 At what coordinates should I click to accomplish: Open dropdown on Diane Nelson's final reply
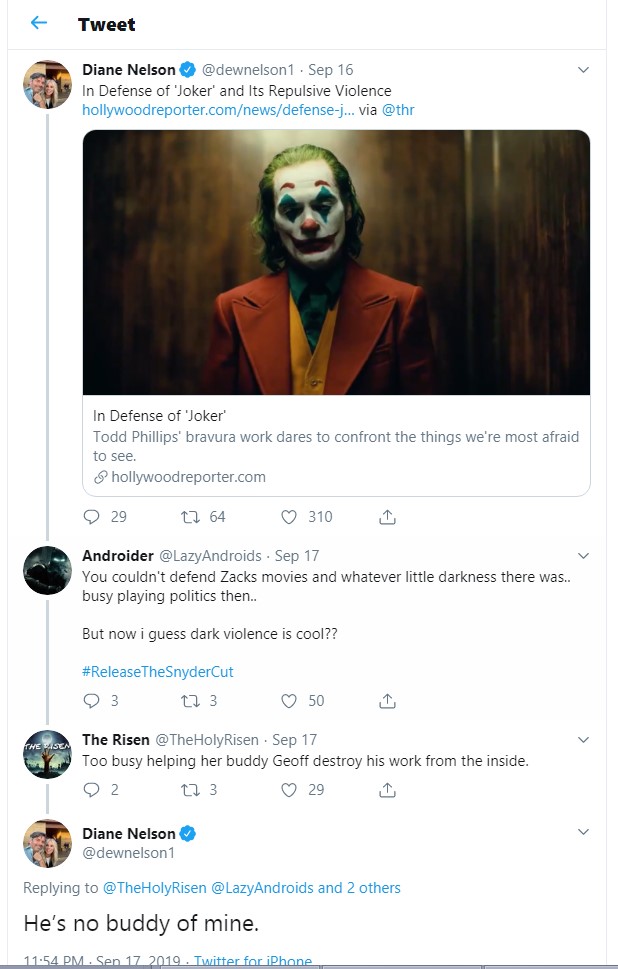(x=583, y=832)
